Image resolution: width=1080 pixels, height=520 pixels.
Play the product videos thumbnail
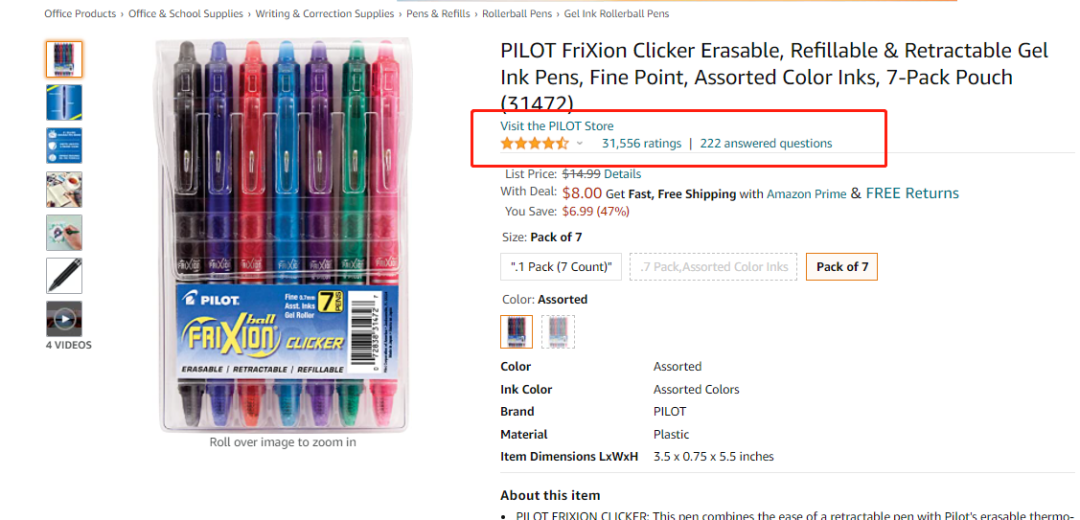(65, 319)
